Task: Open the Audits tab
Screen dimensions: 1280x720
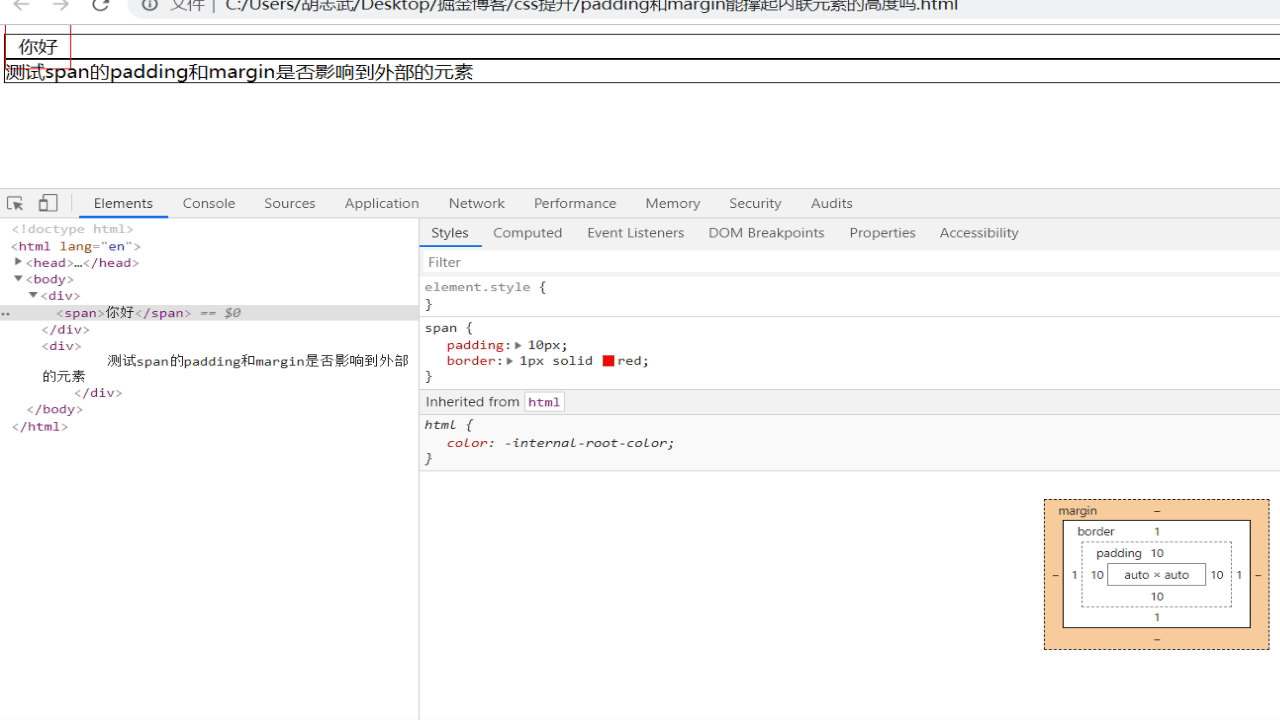Action: pyautogui.click(x=832, y=203)
